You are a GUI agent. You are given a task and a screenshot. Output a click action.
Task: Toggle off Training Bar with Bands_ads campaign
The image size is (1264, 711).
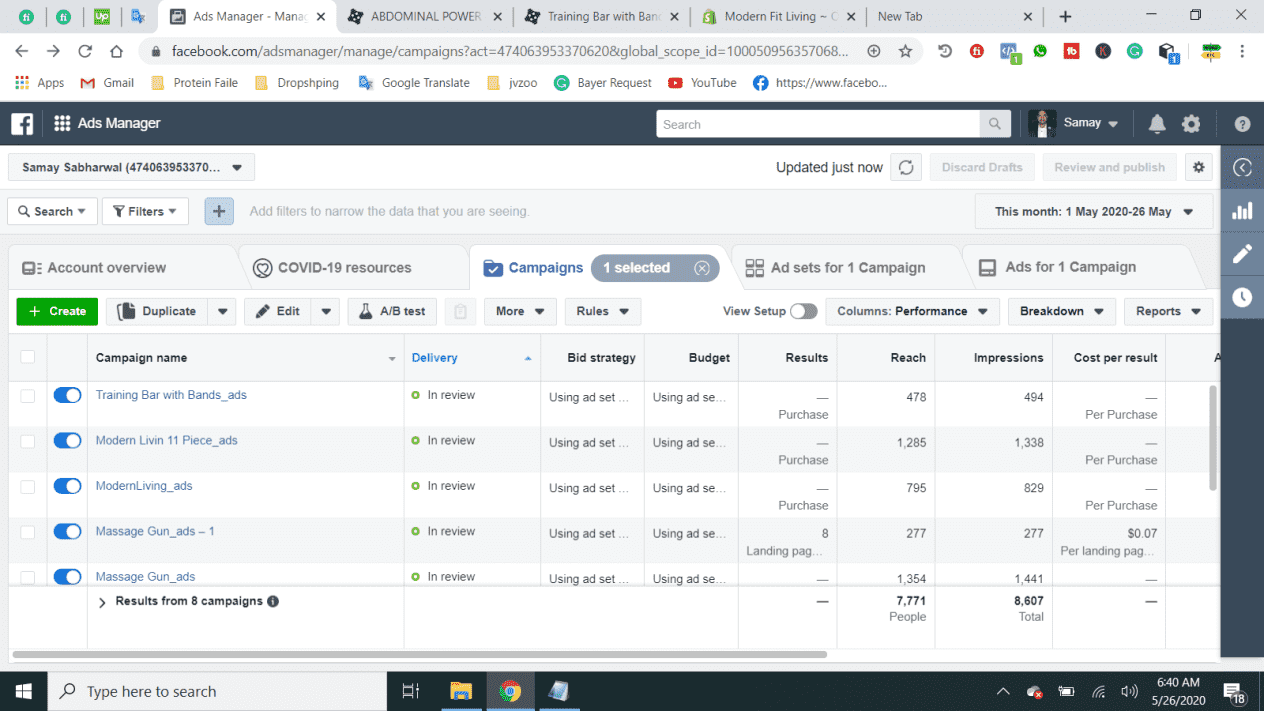point(67,395)
